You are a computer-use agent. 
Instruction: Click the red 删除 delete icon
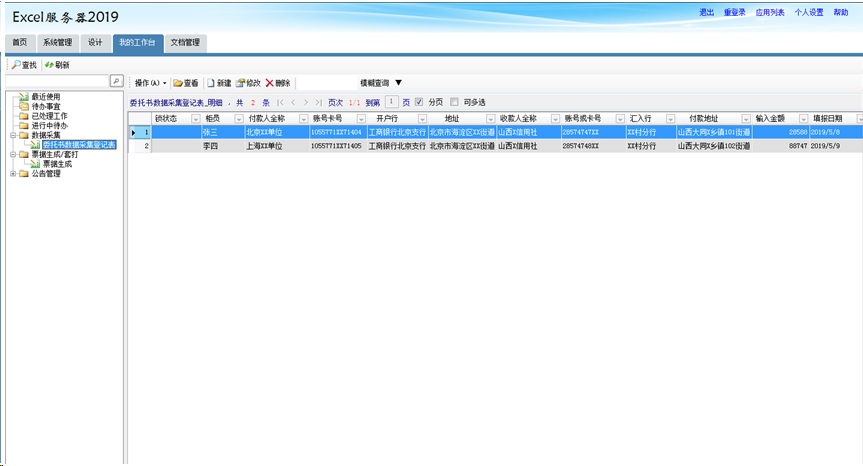point(269,83)
